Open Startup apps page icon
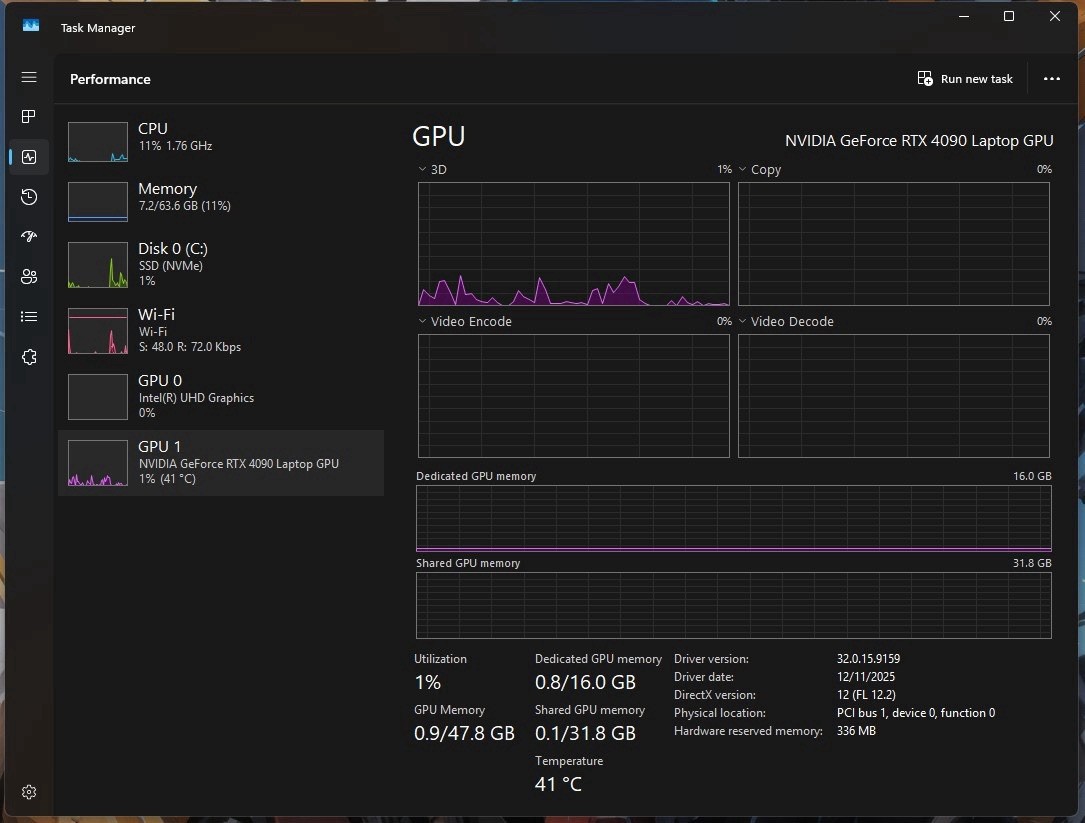 point(28,237)
